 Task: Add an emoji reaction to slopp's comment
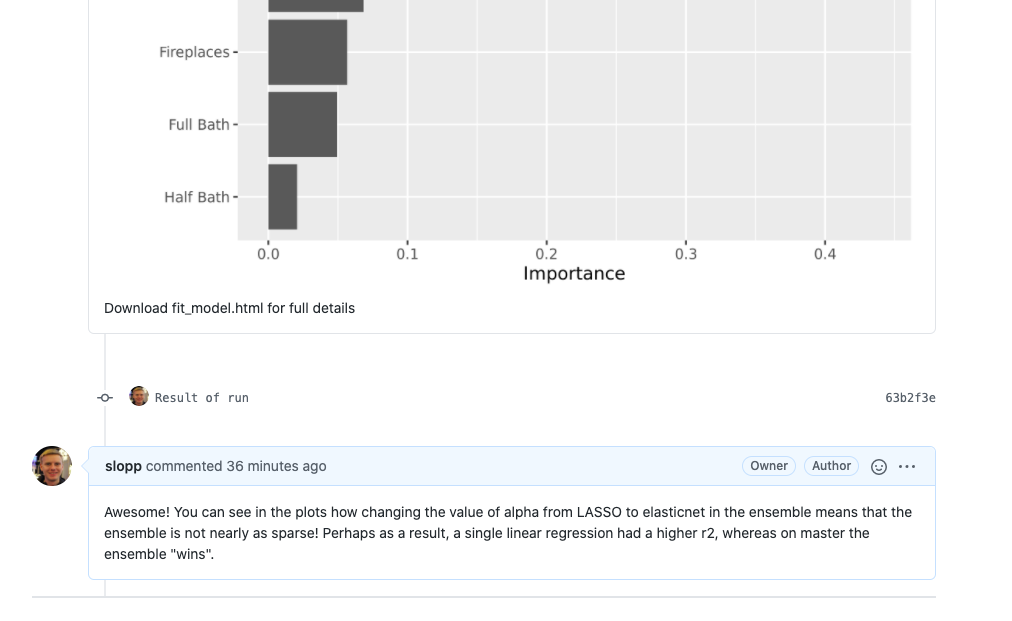tap(878, 467)
